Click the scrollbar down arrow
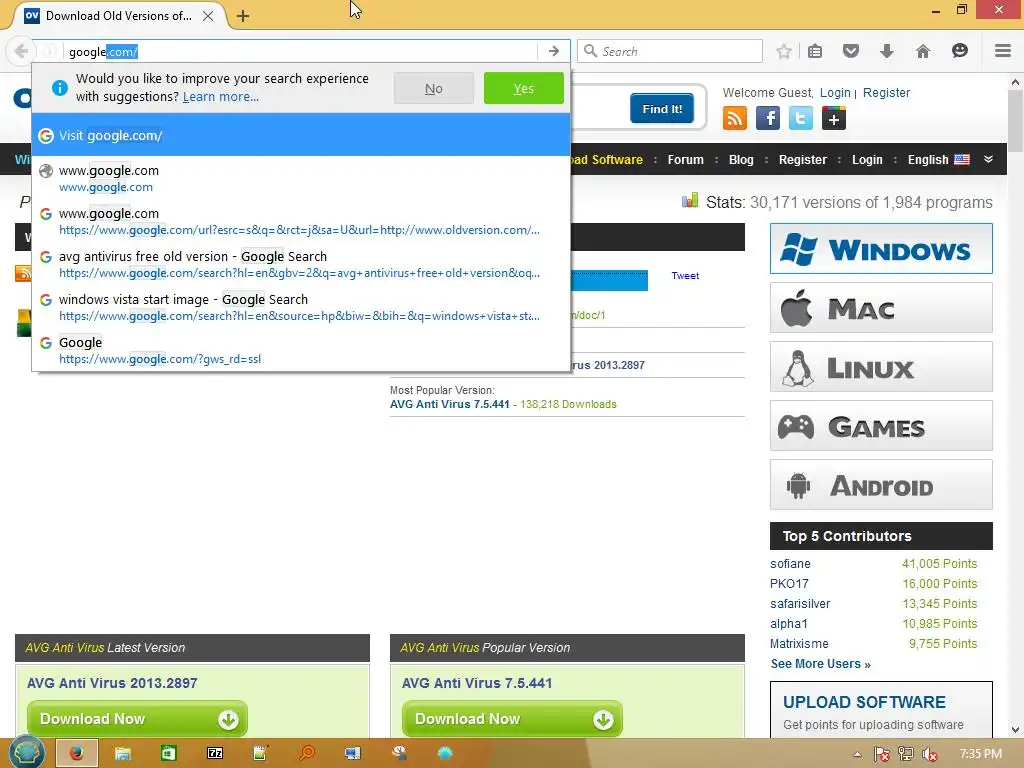The width and height of the screenshot is (1024, 768). click(x=1015, y=729)
